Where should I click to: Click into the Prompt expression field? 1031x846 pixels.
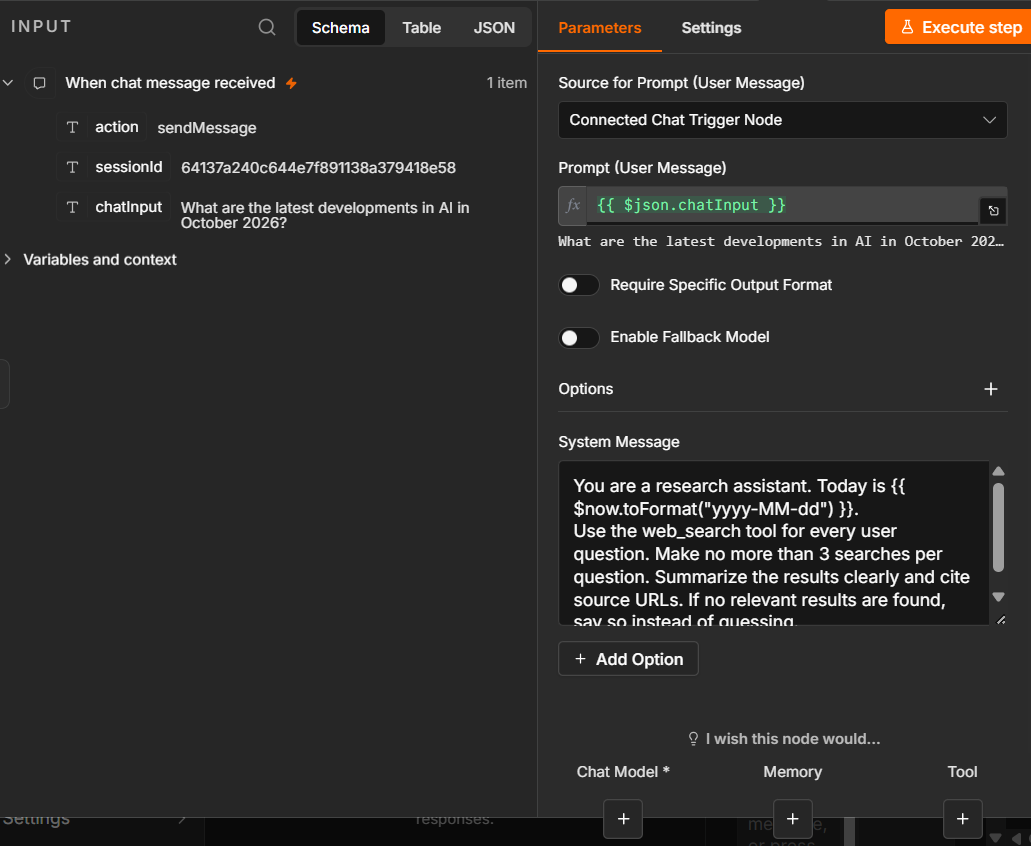(x=782, y=205)
